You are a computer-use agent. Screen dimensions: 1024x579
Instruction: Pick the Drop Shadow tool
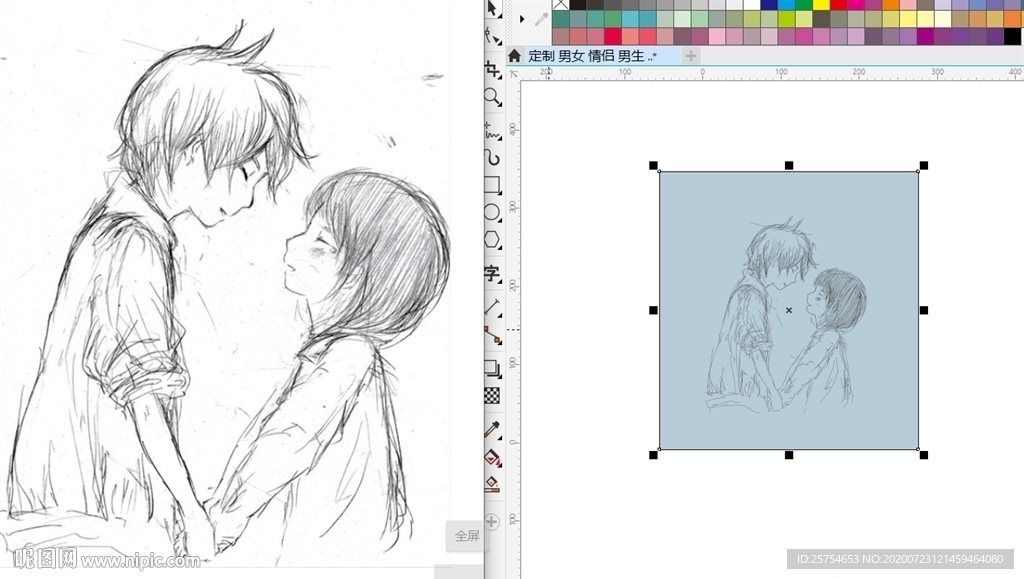[x=492, y=368]
